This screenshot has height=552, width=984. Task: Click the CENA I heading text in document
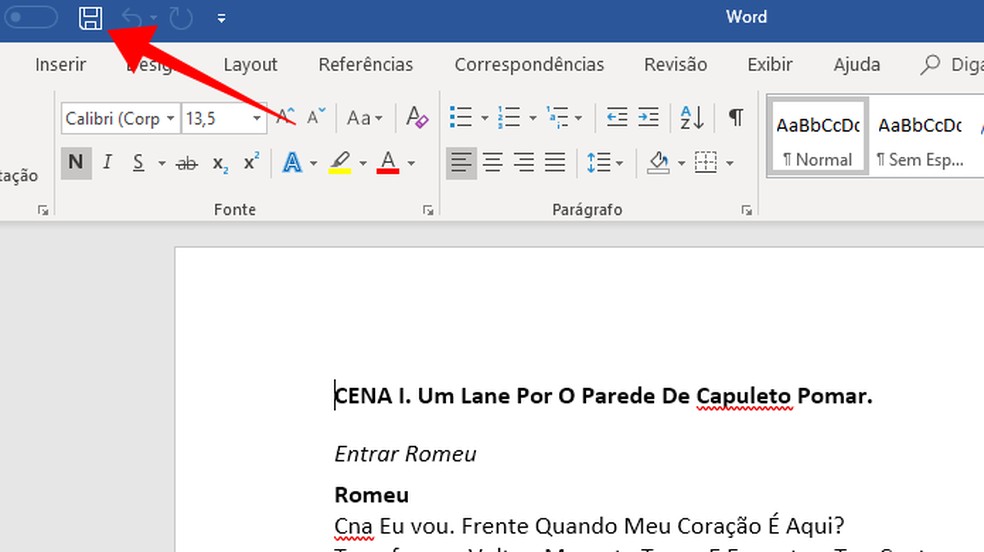click(x=603, y=396)
